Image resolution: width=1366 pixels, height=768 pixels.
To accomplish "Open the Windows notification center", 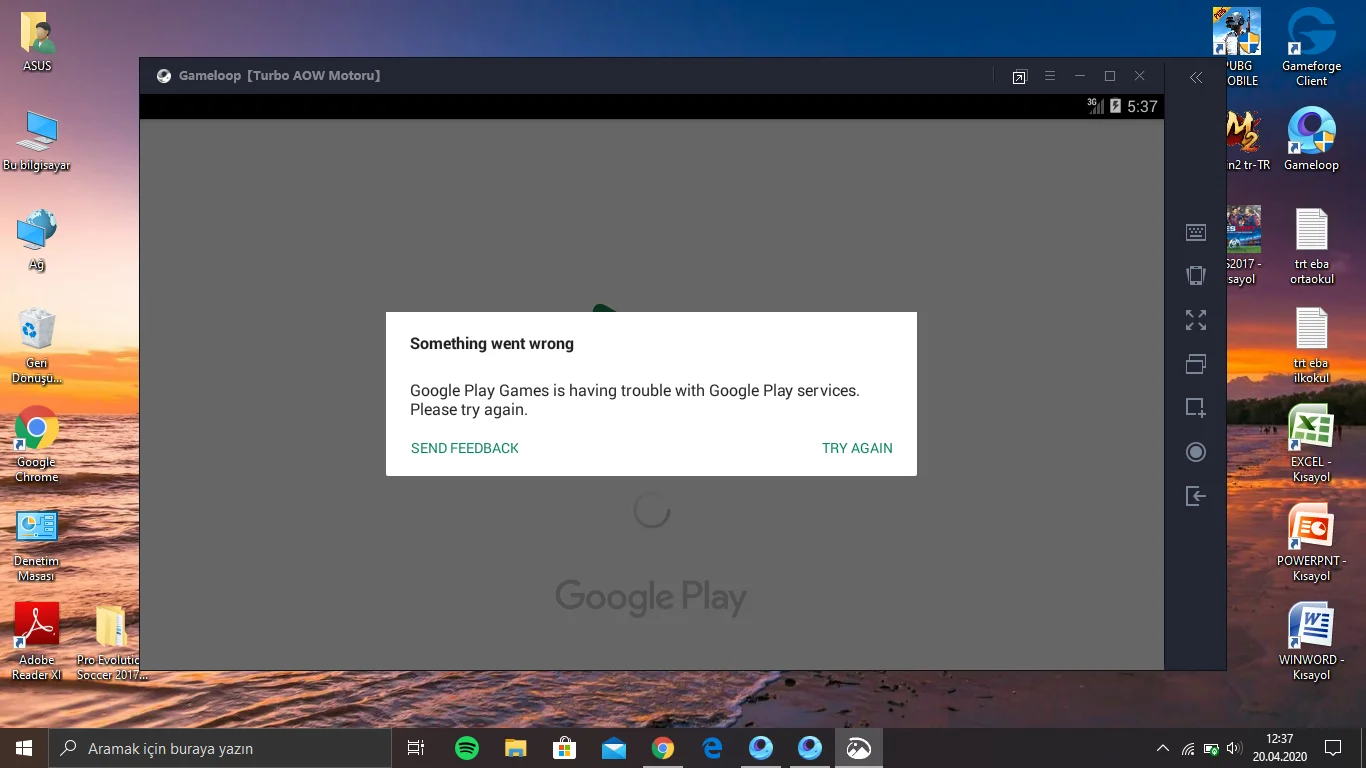I will coord(1332,748).
